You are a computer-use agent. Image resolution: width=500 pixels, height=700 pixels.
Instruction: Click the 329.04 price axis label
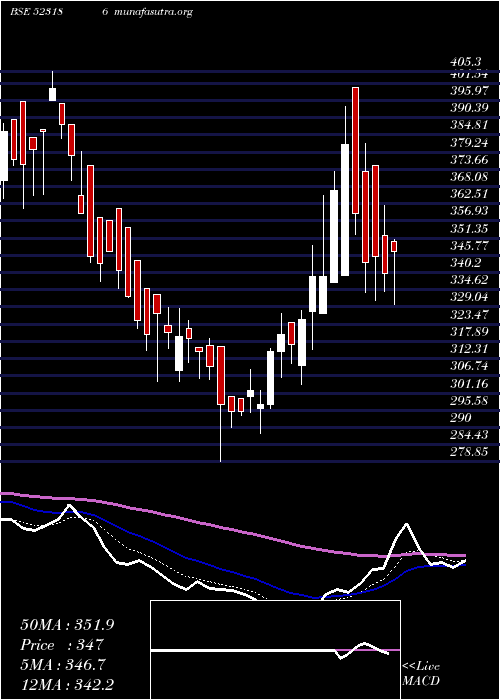pyautogui.click(x=469, y=297)
